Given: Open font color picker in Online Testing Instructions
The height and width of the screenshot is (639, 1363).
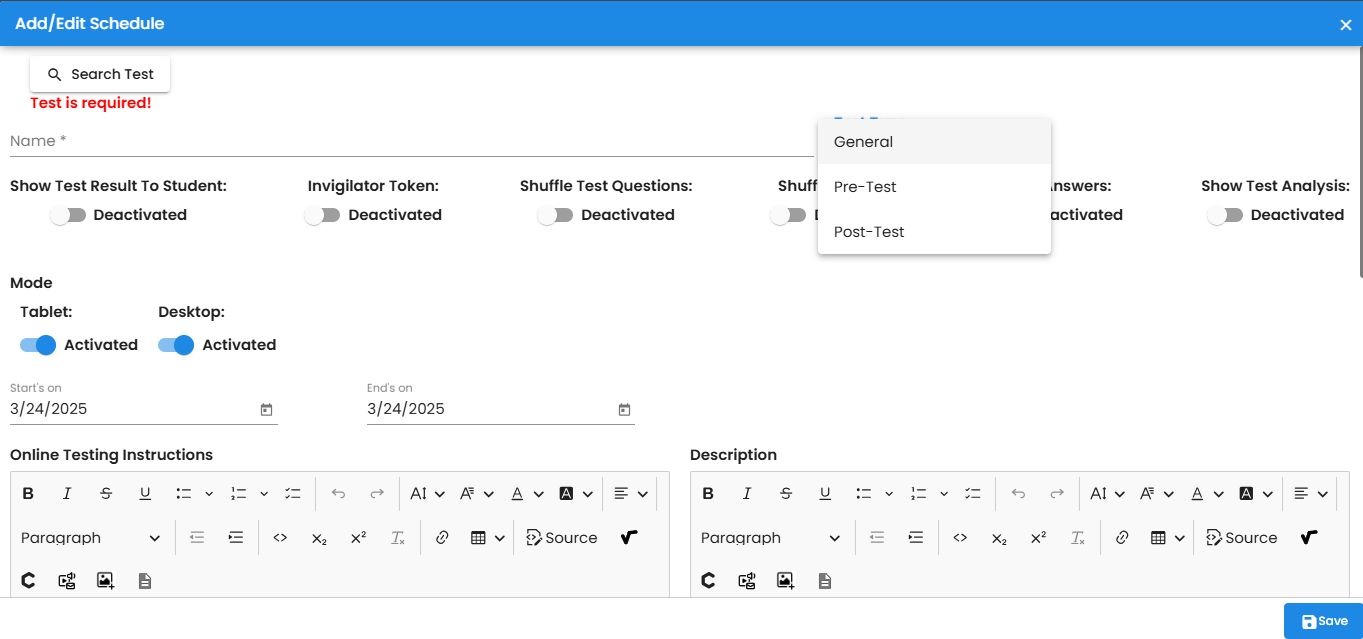Looking at the screenshot, I should click(x=527, y=494).
